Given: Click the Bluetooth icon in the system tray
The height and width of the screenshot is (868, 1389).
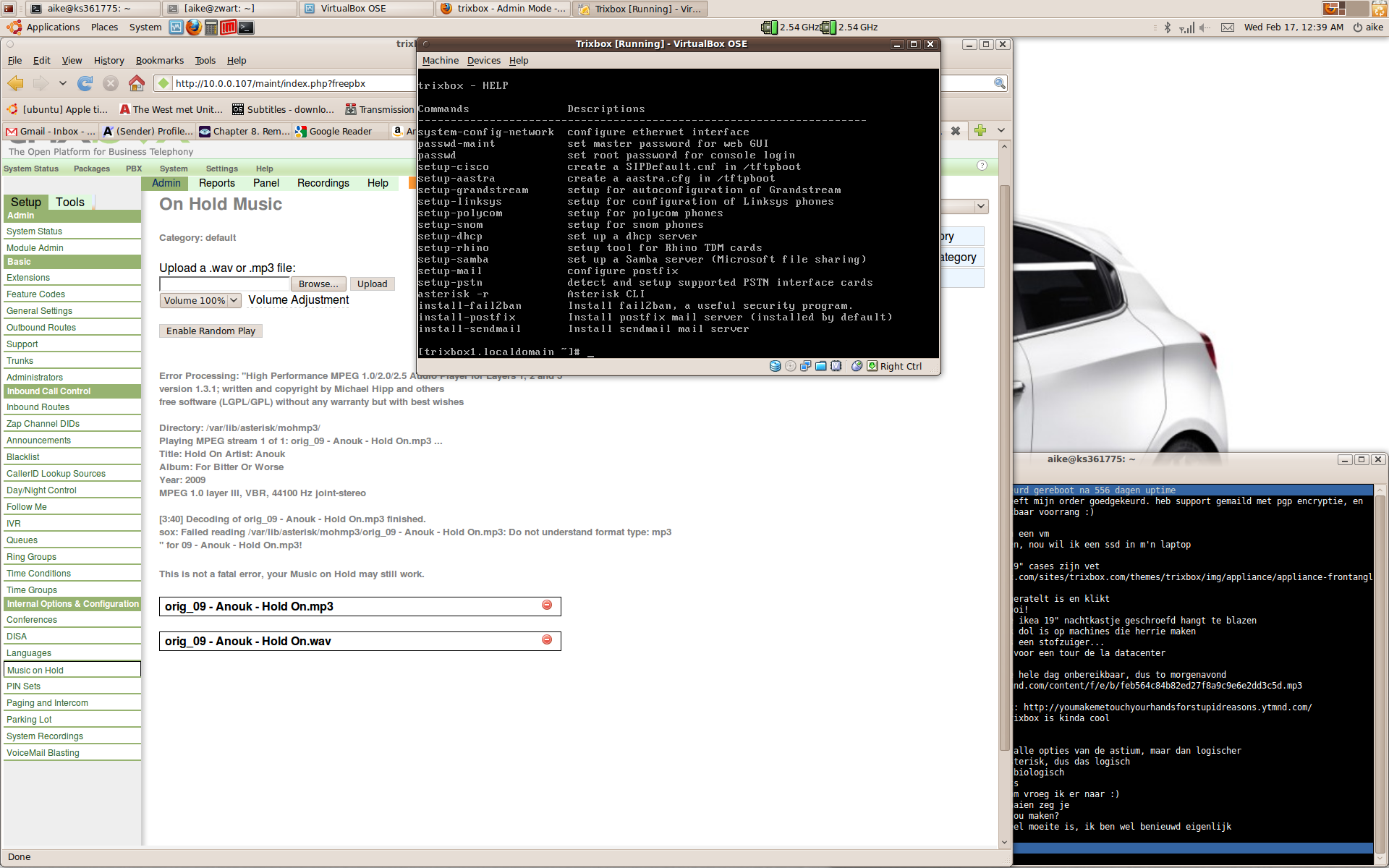Looking at the screenshot, I should [1167, 27].
